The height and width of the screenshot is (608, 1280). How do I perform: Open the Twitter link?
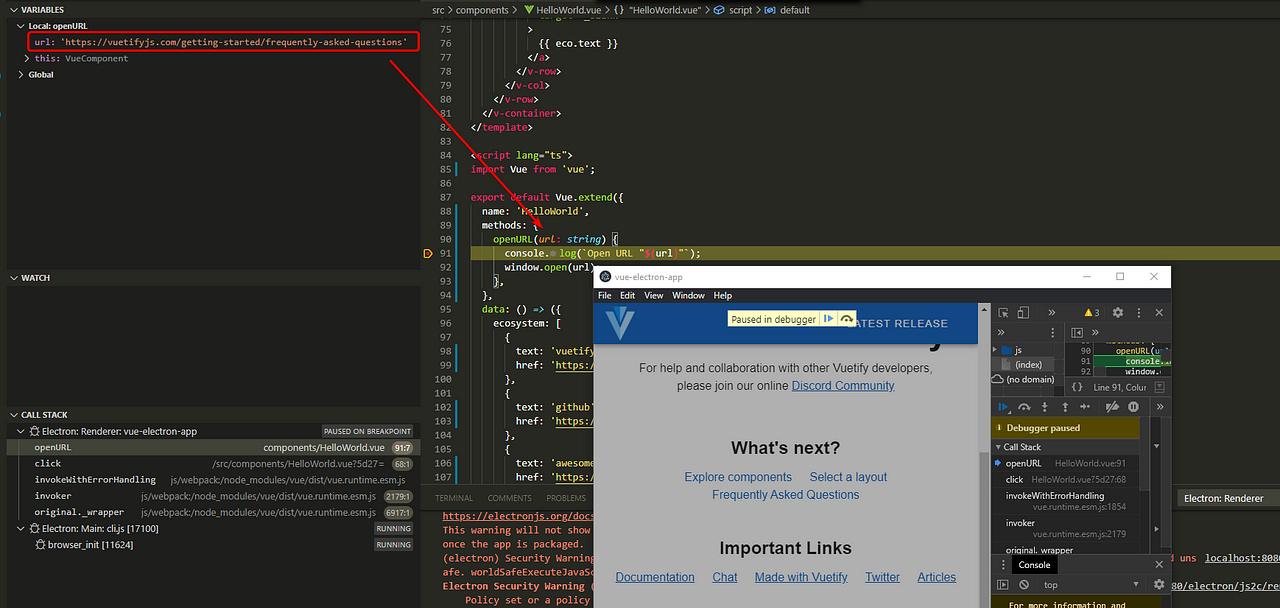882,577
